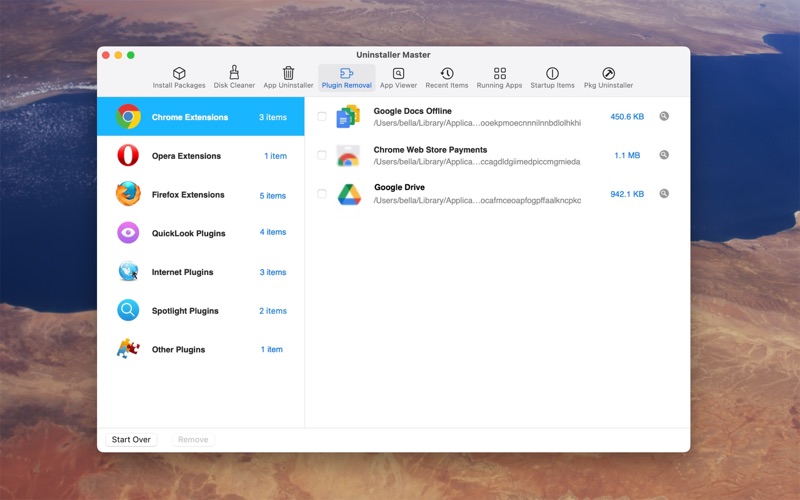Minimize the window with yellow button
The height and width of the screenshot is (500, 800).
(x=118, y=55)
